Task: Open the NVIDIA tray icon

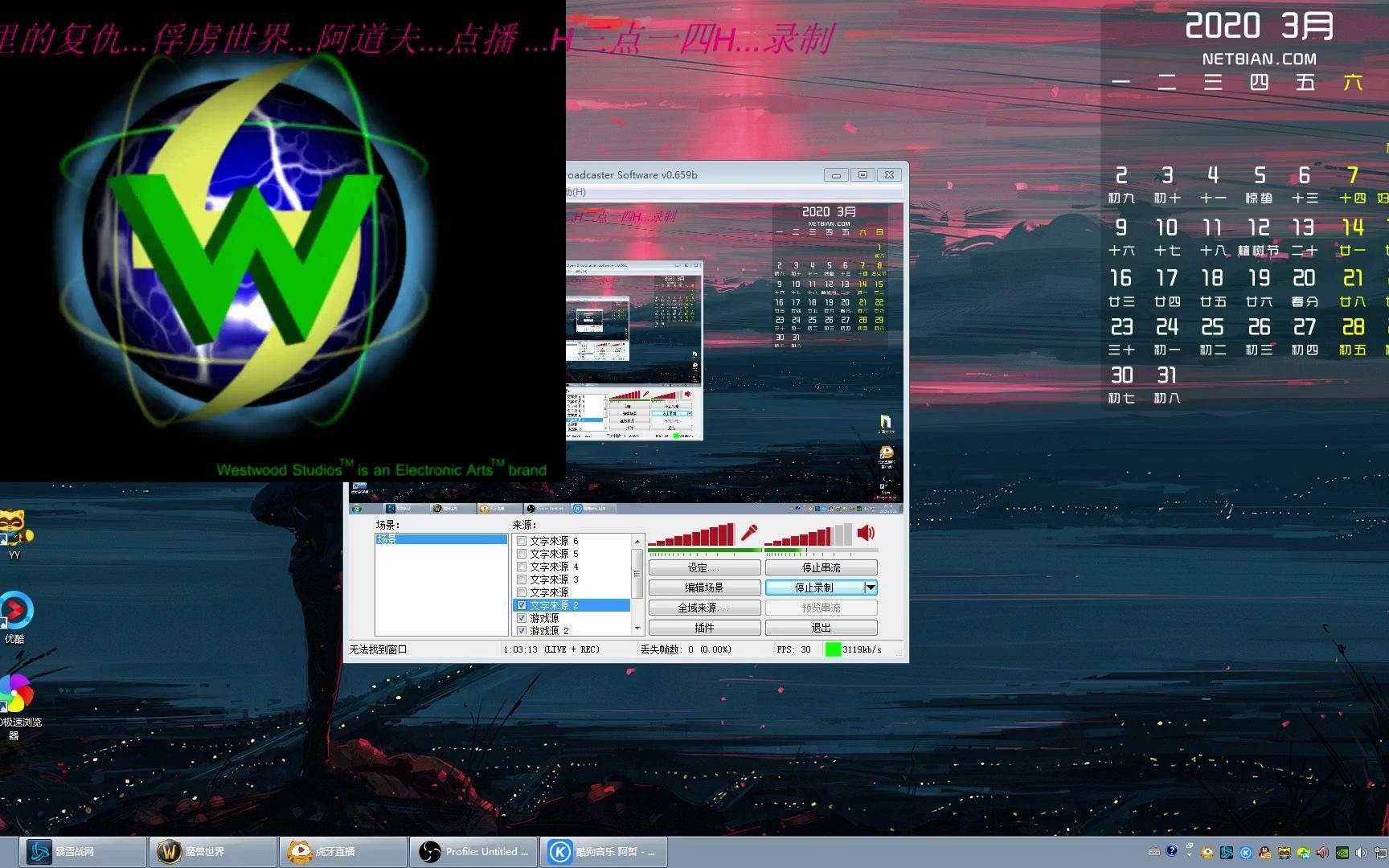Action: click(x=1342, y=853)
